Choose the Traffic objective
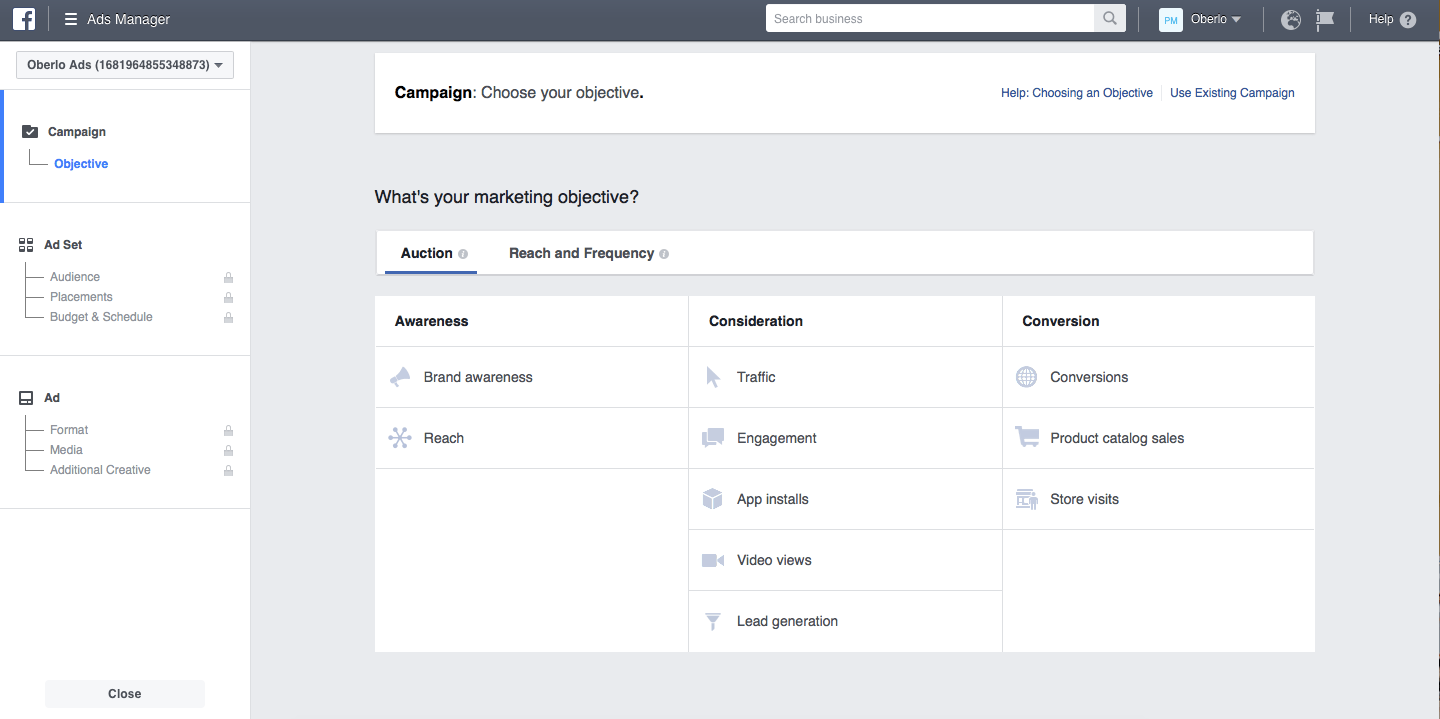The image size is (1440, 719). click(845, 377)
